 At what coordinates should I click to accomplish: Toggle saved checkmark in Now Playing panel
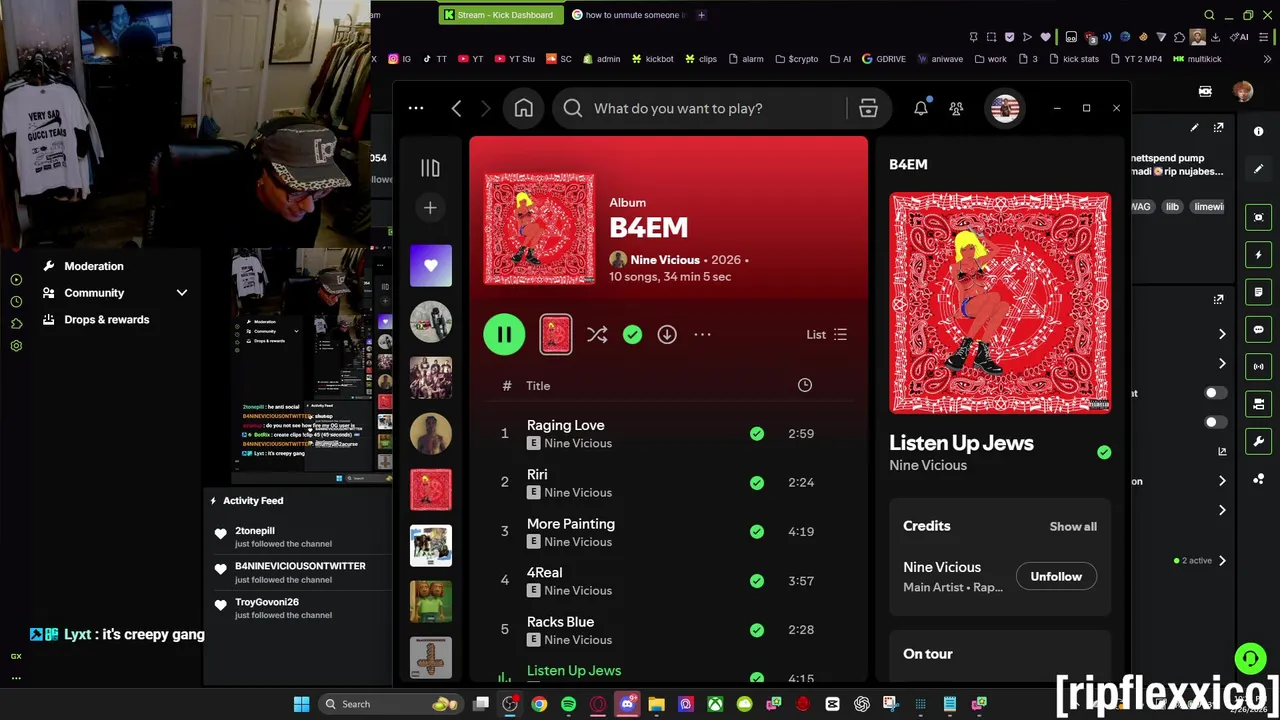click(x=1104, y=452)
